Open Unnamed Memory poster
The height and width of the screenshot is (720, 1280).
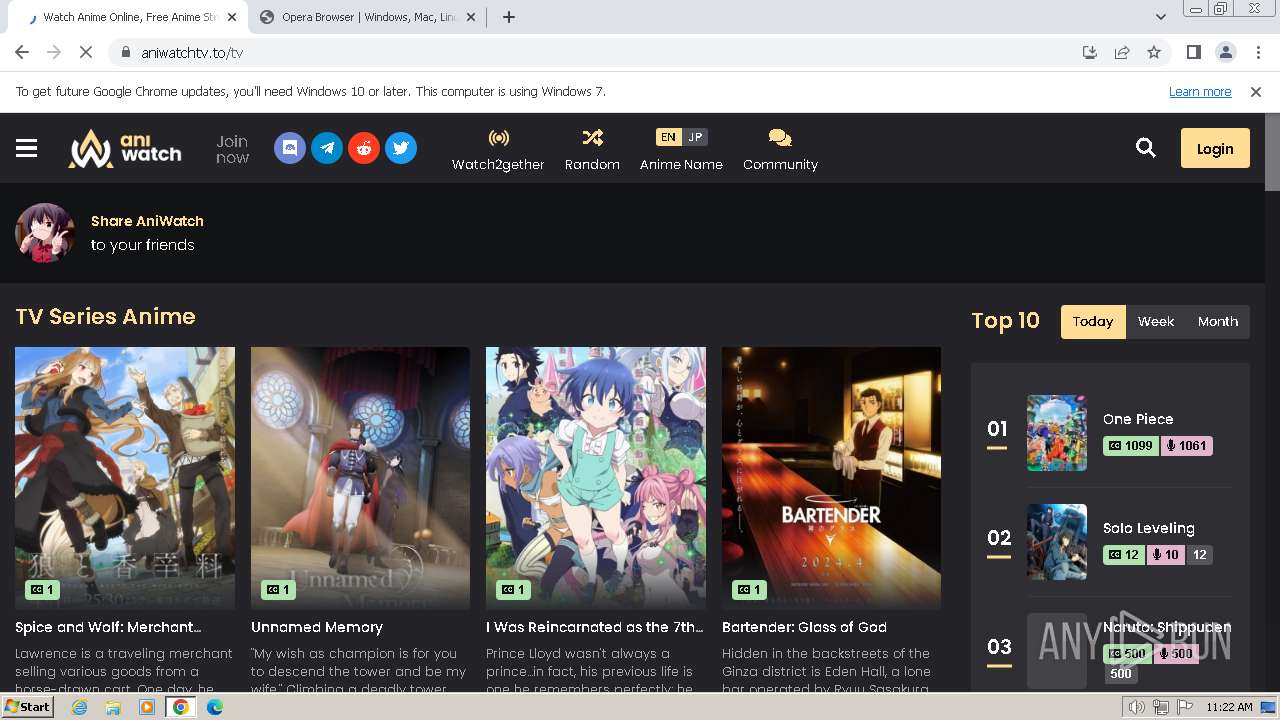360,478
